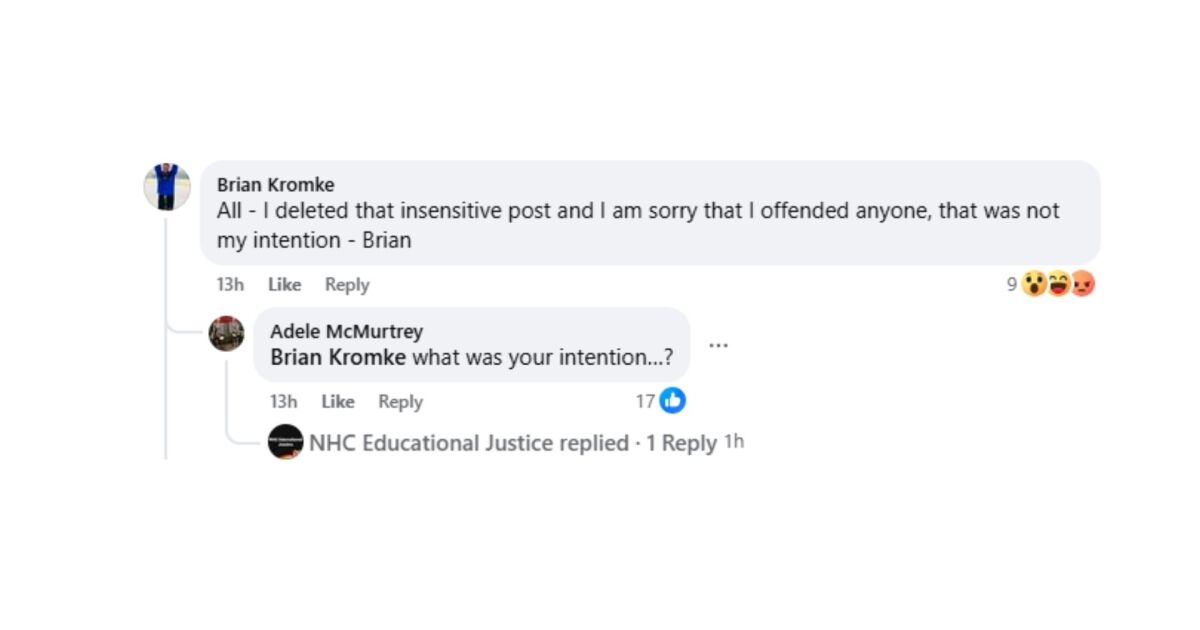Open NHC Educational Justice's reply
1200x630 pixels.
464,442
